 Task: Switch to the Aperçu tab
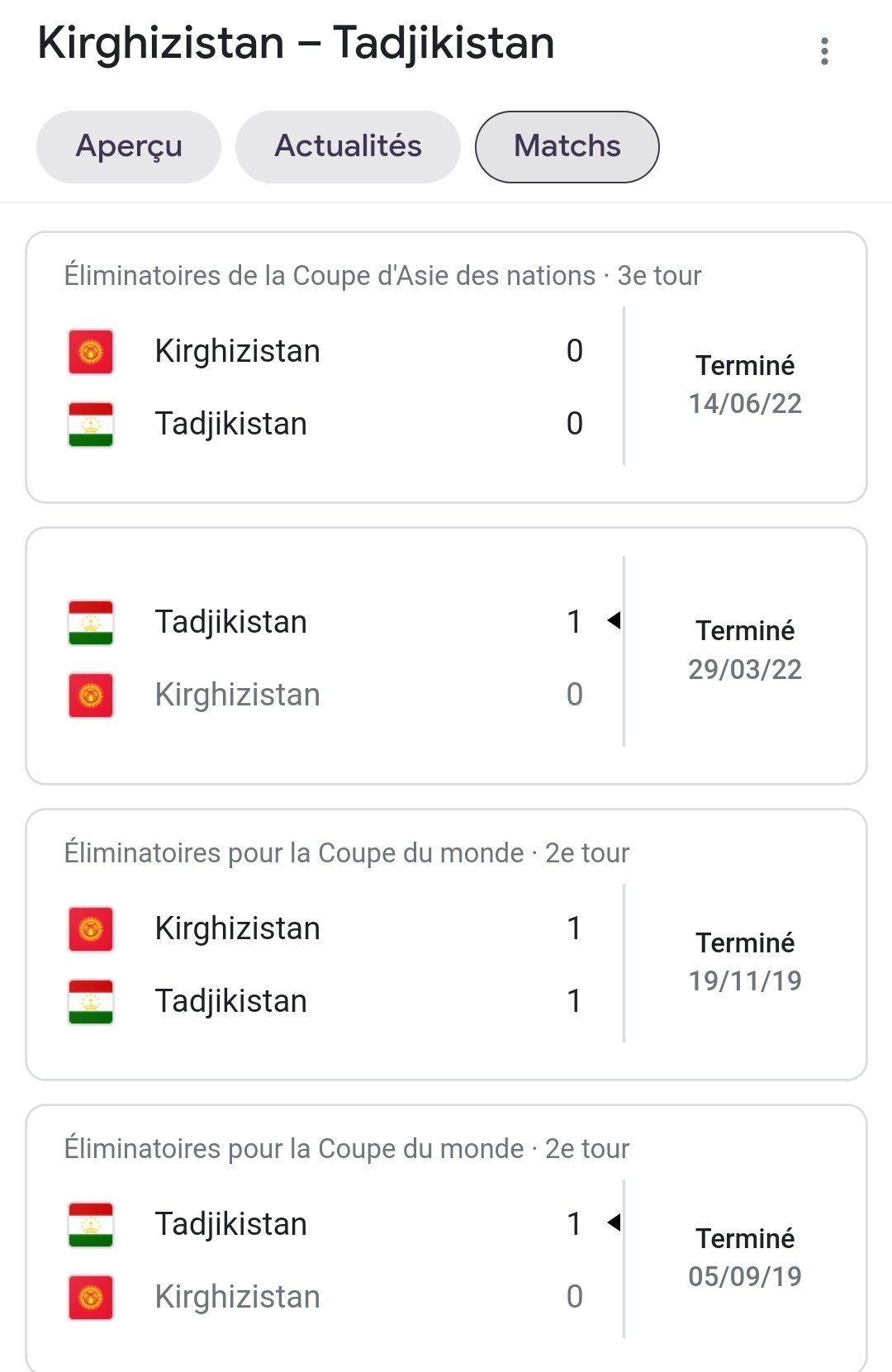point(129,147)
